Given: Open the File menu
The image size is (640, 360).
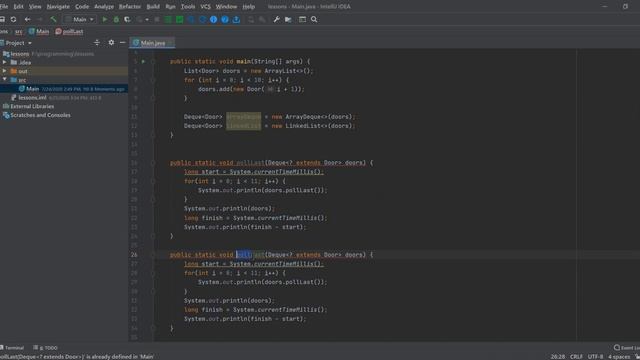Looking at the screenshot, I should (x=4, y=7).
